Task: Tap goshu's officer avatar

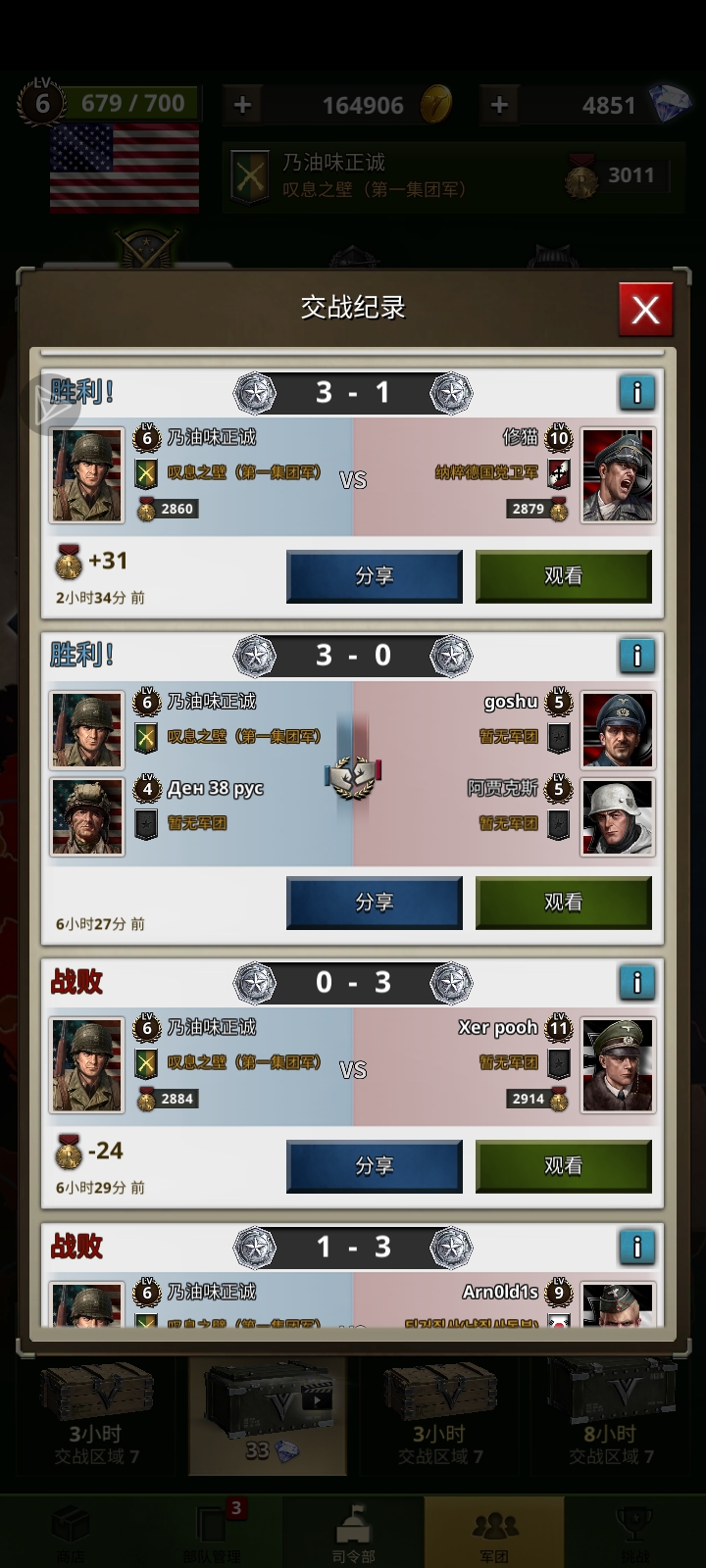Action: click(x=618, y=730)
